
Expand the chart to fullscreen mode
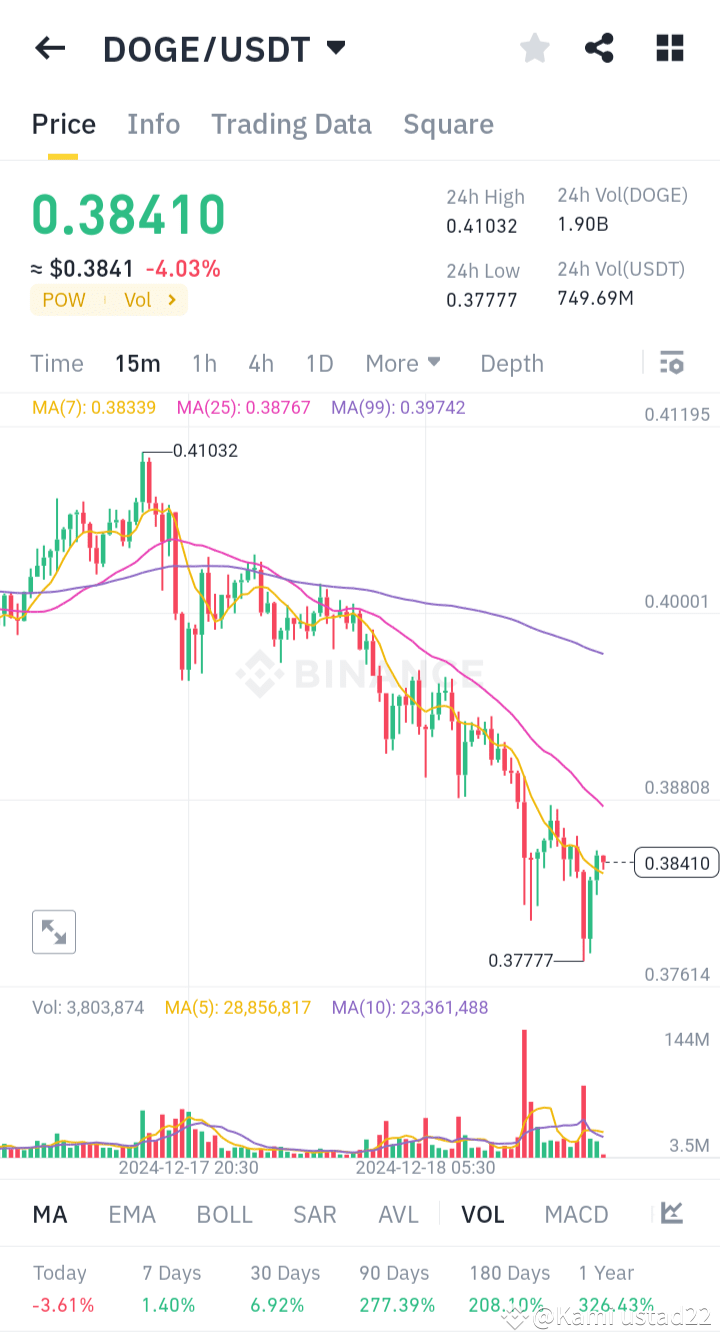point(53,931)
